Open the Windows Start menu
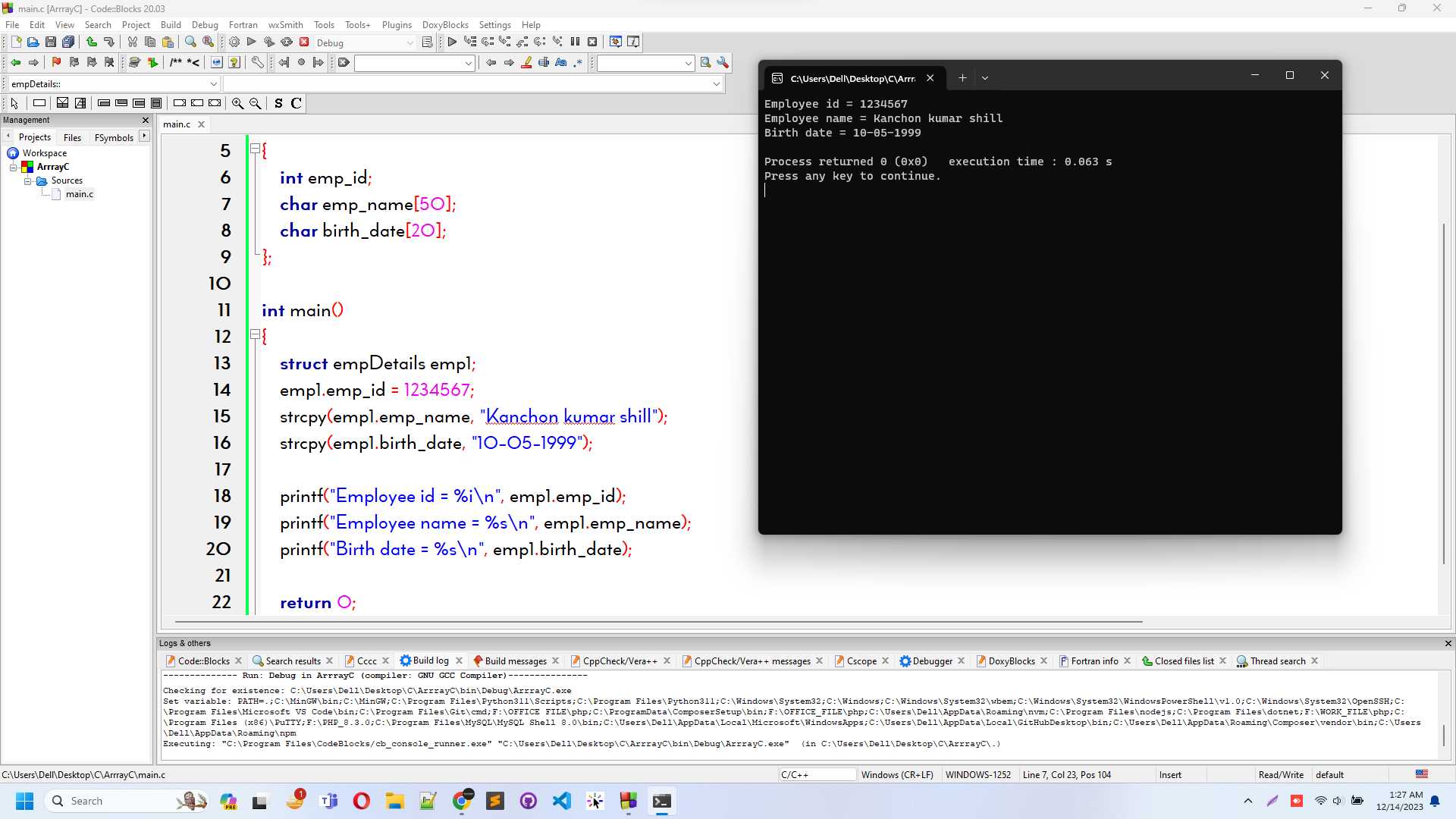Screen dimensions: 1456x819 tap(24, 801)
